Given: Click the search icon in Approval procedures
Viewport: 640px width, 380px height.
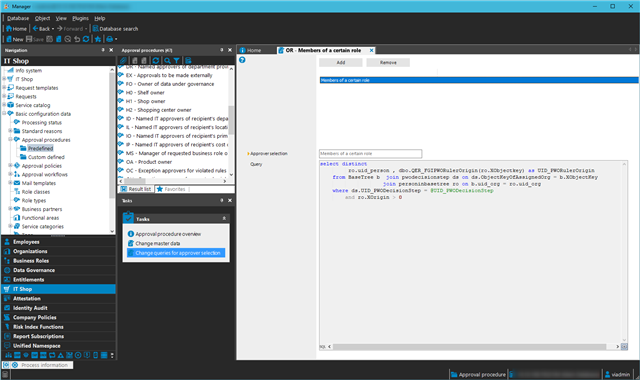Looking at the screenshot, I should click(167, 60).
